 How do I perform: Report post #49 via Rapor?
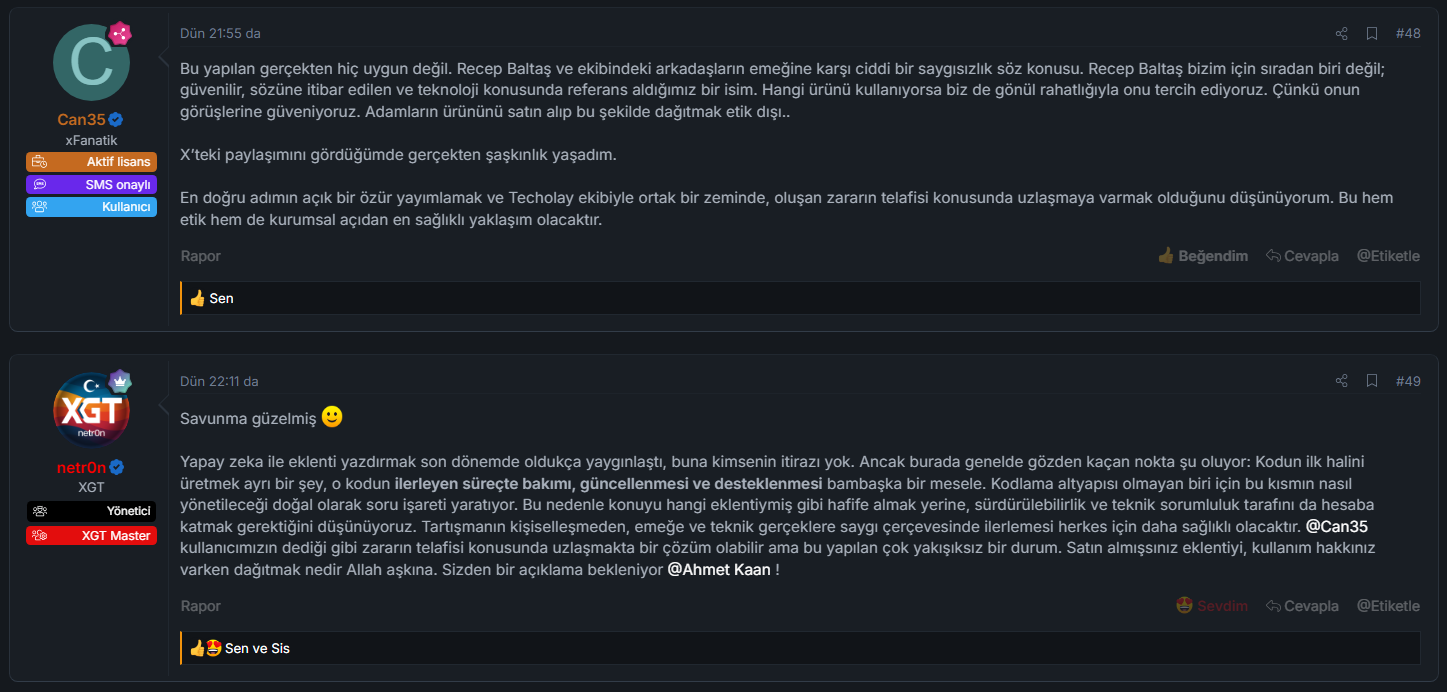pyautogui.click(x=201, y=606)
